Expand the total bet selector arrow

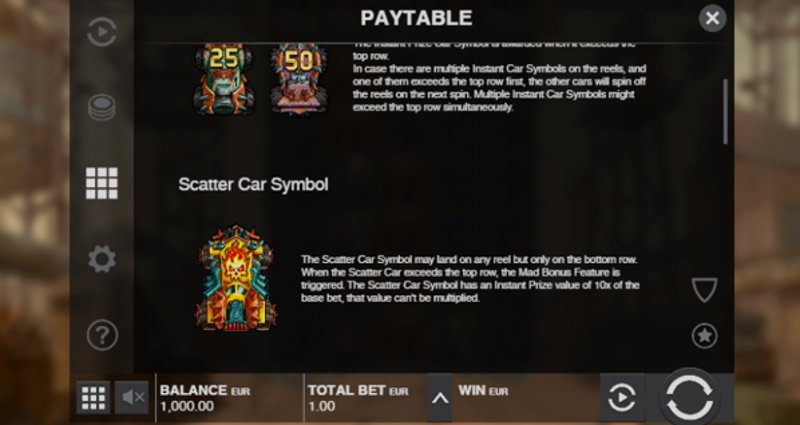[440, 398]
